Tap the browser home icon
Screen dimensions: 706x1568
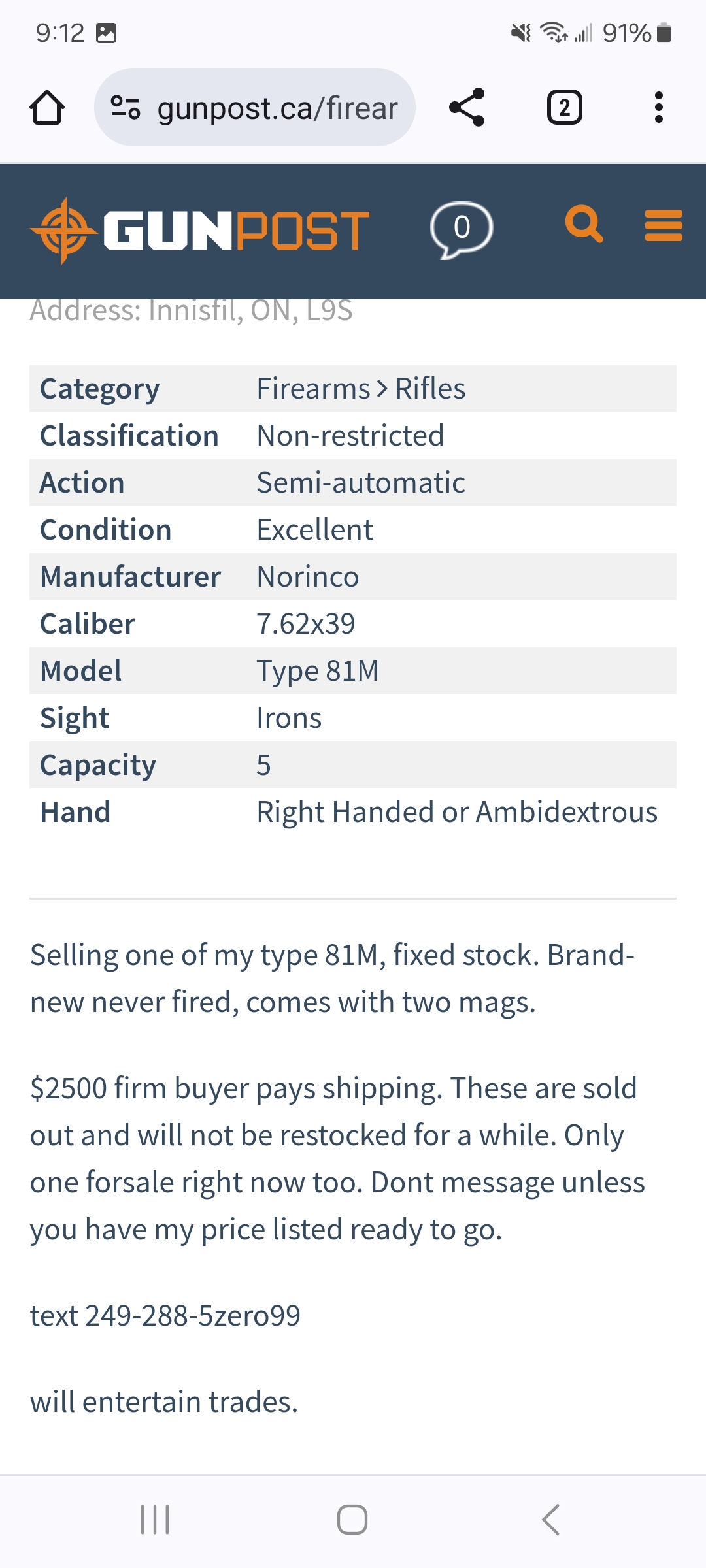tap(47, 108)
